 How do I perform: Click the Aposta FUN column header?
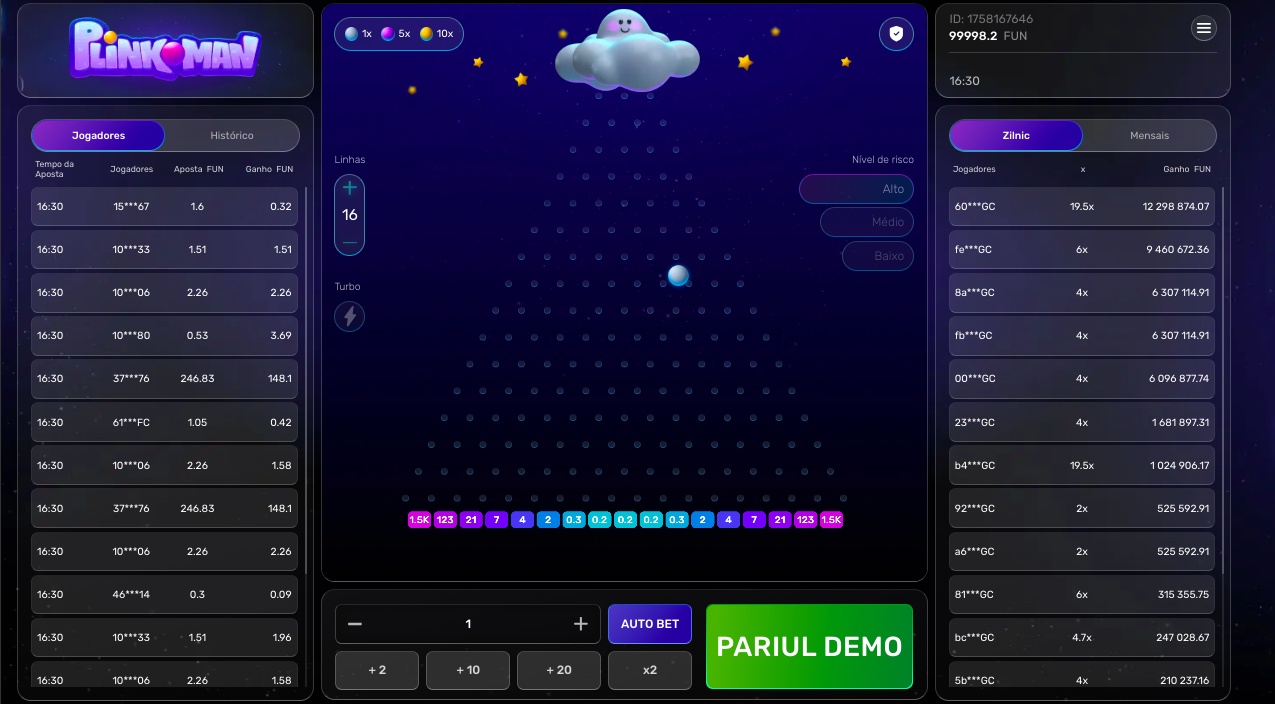[198, 170]
